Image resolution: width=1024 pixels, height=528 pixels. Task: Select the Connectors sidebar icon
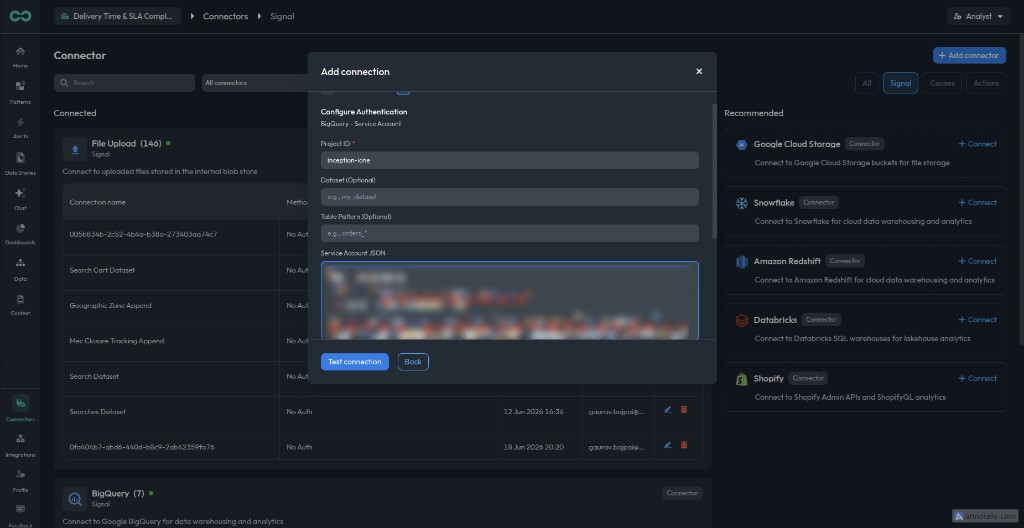[20, 409]
